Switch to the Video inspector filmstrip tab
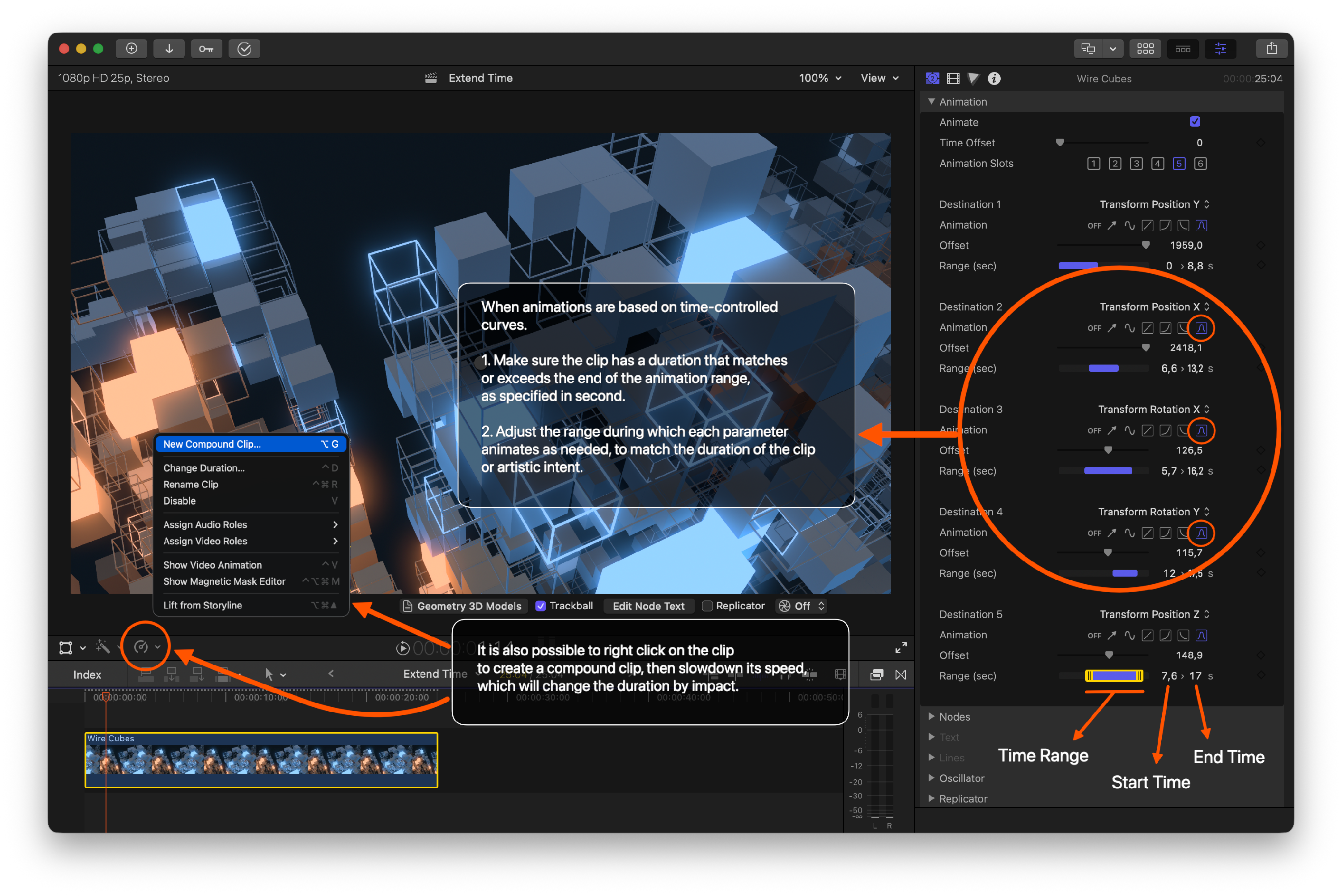 pos(953,78)
